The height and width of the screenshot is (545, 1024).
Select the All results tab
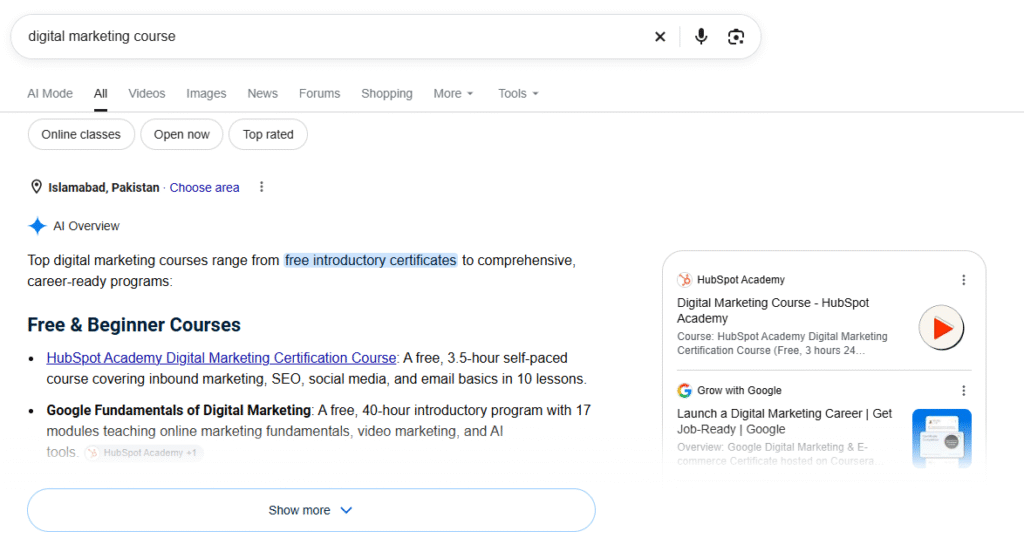(101, 93)
